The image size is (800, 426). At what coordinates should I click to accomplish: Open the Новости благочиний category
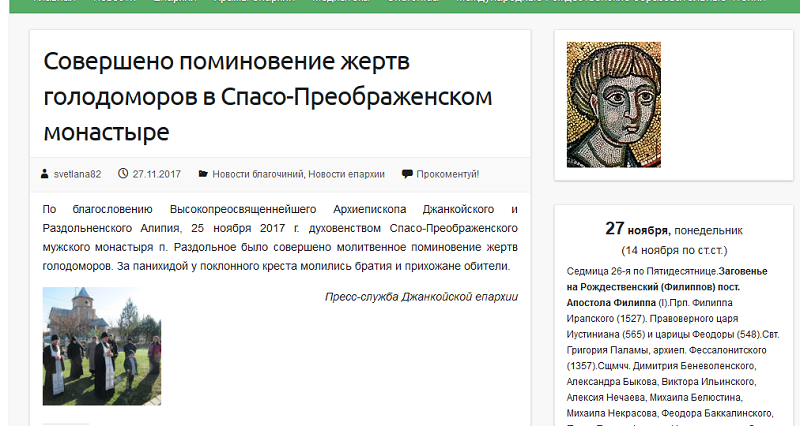pos(258,174)
